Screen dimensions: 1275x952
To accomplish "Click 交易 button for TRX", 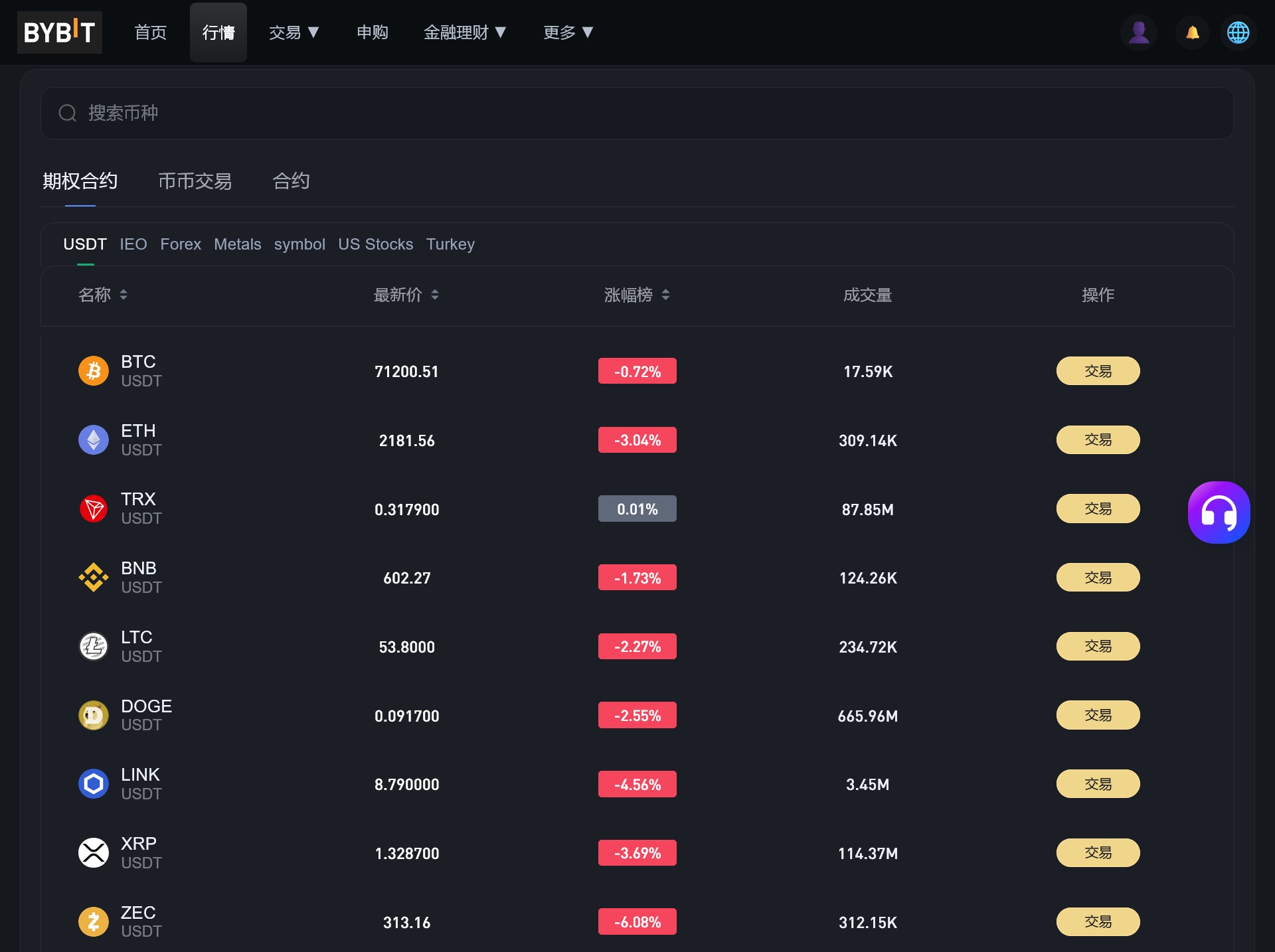I will [x=1098, y=509].
